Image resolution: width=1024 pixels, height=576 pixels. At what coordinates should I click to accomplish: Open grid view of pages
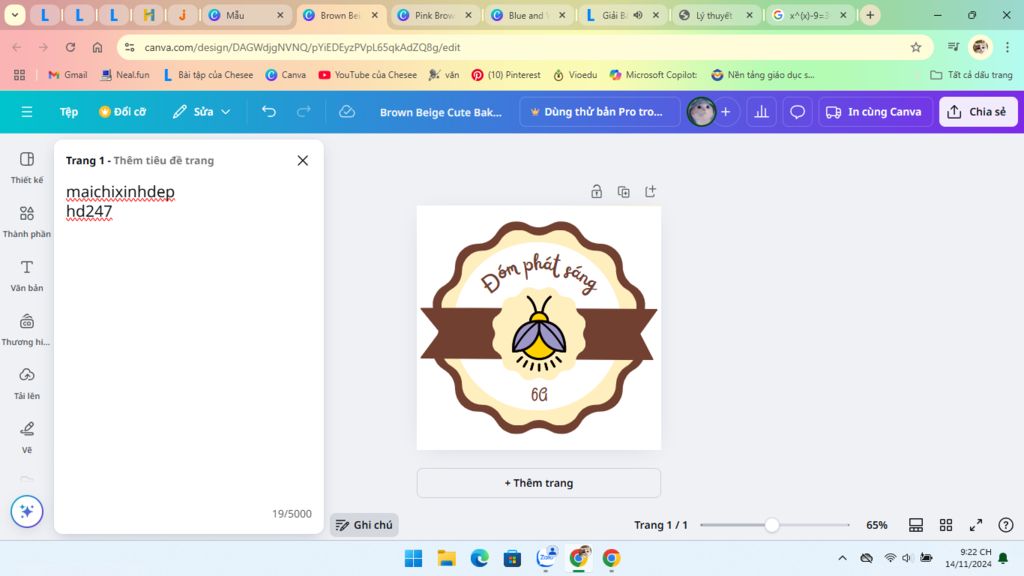(x=946, y=525)
